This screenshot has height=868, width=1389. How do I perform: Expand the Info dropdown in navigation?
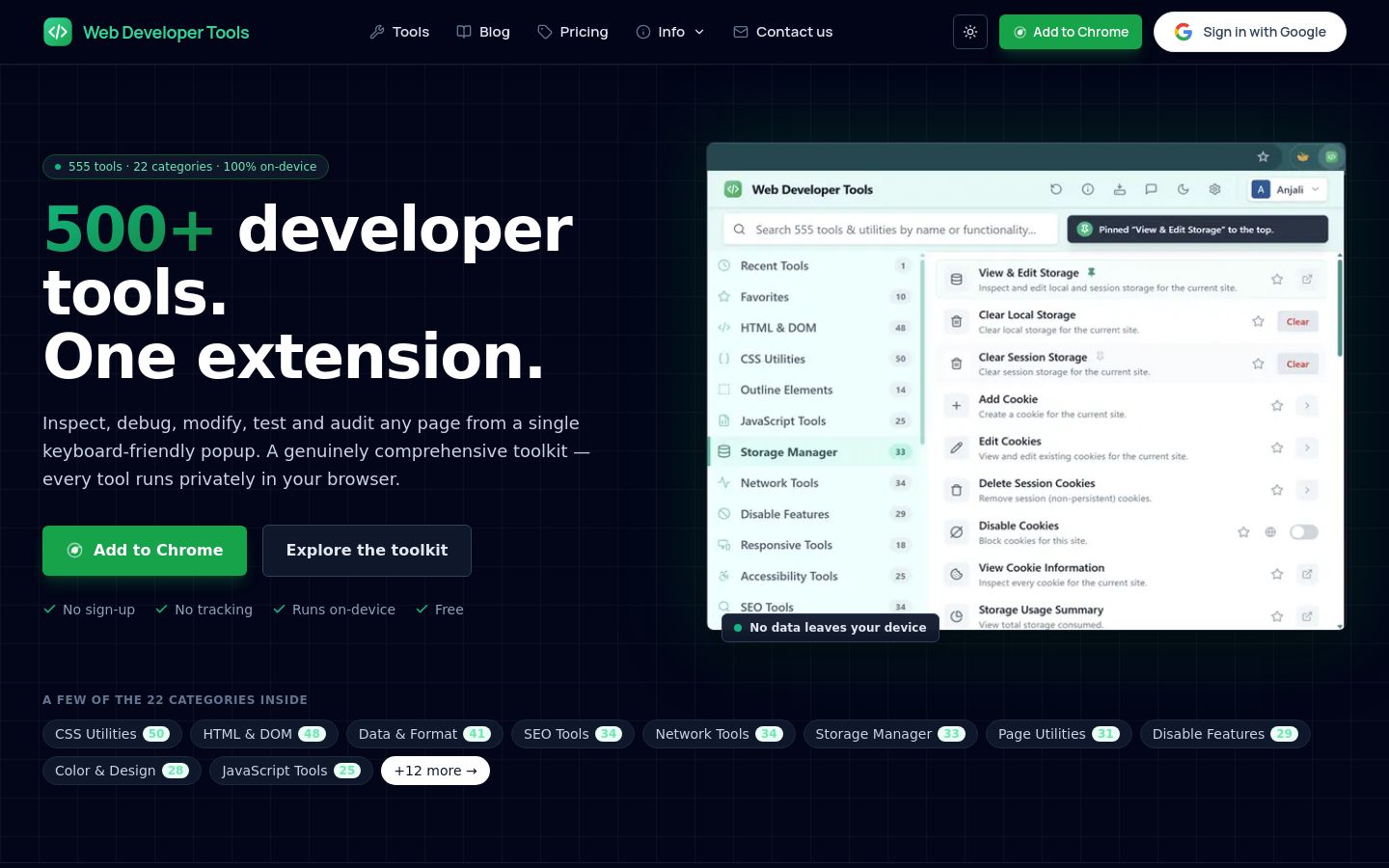pyautogui.click(x=670, y=32)
